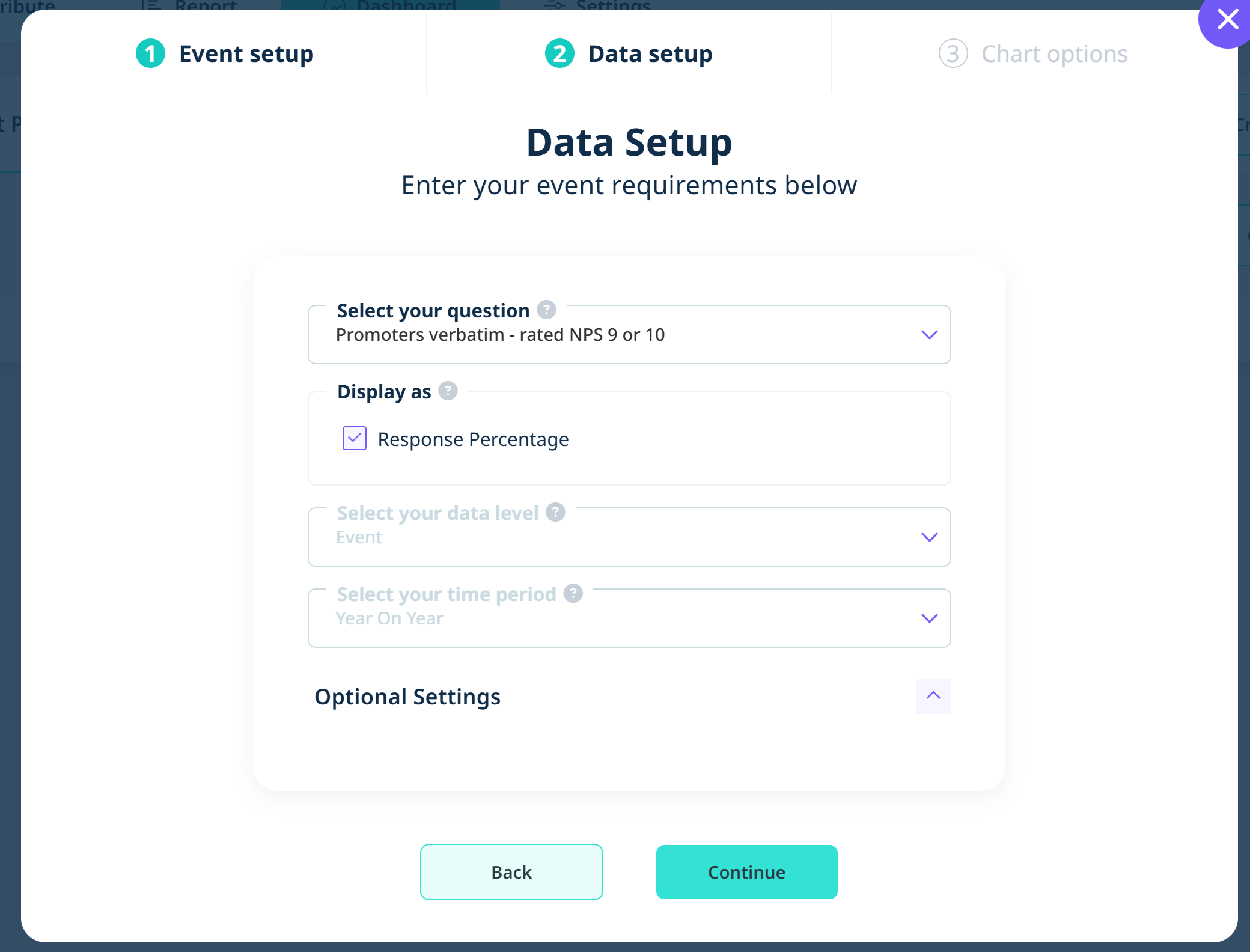Close the Data Setup dialog
Image resolution: width=1250 pixels, height=952 pixels.
[1227, 20]
